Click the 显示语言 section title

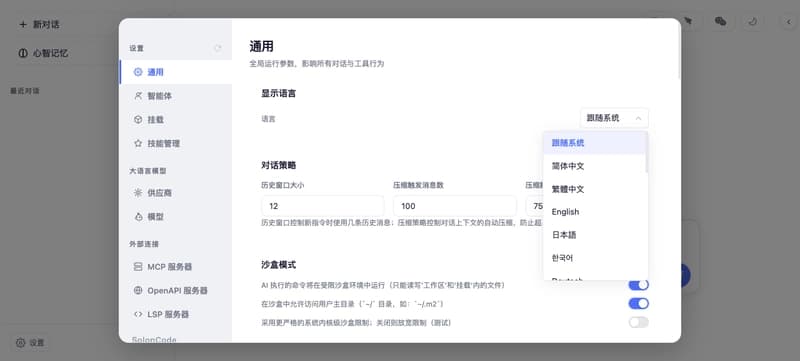279,93
